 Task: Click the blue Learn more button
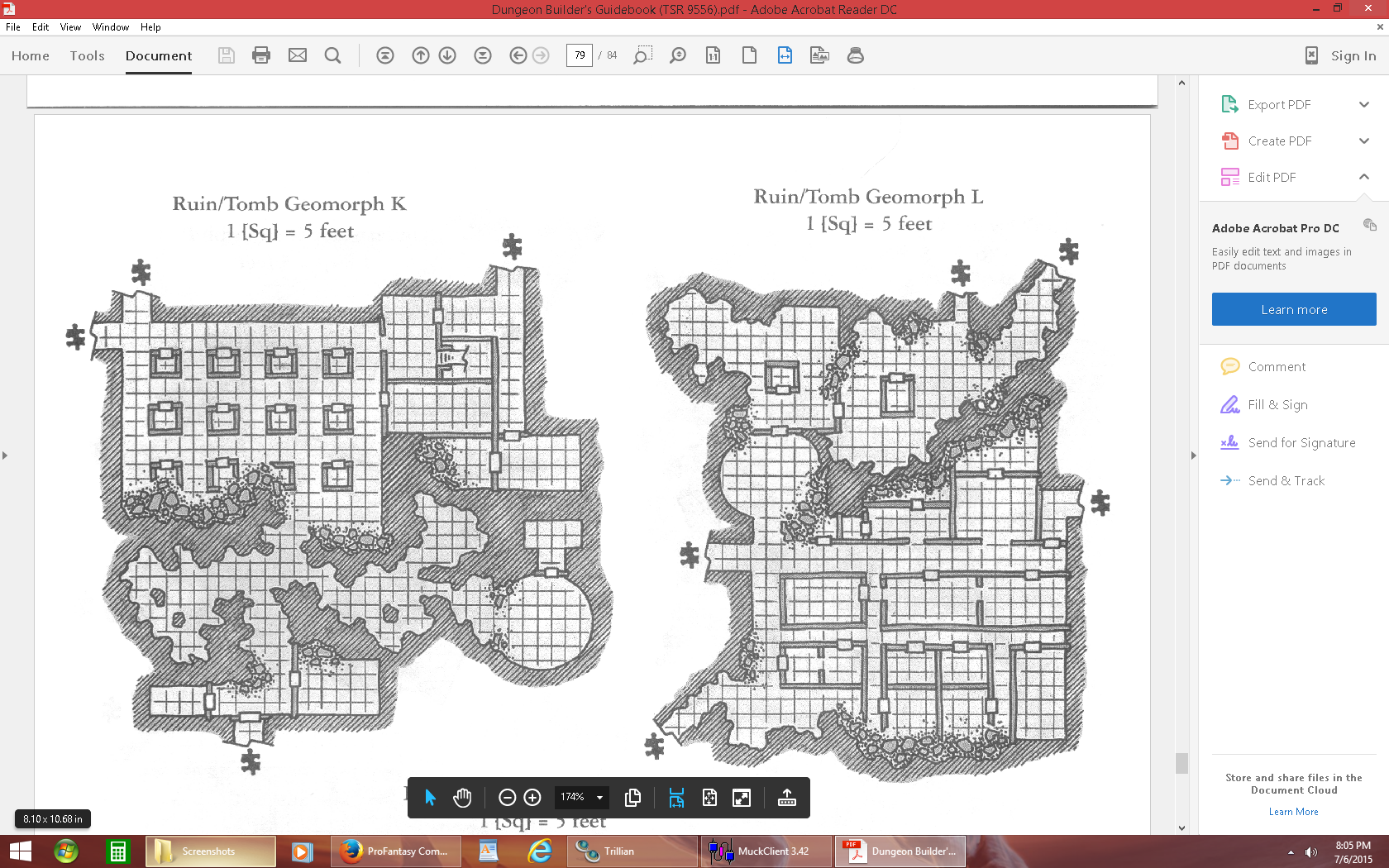1293,309
